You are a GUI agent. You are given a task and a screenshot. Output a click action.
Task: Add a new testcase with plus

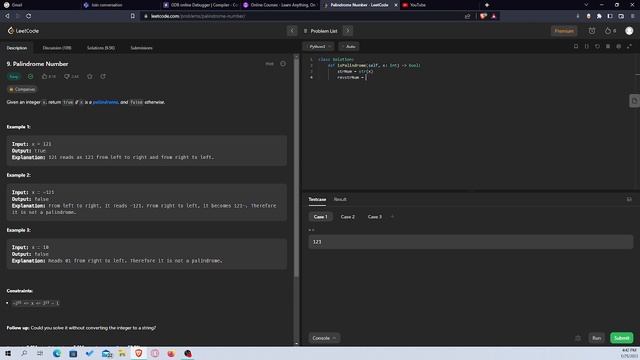pos(392,217)
